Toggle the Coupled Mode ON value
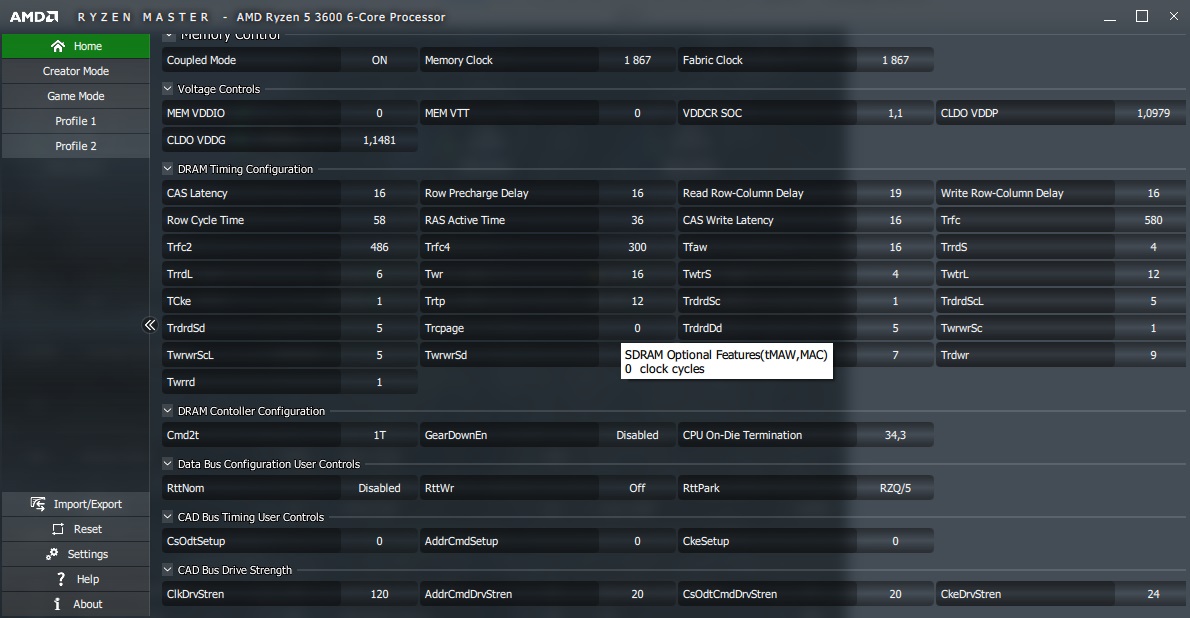Image resolution: width=1190 pixels, height=618 pixels. pos(379,60)
